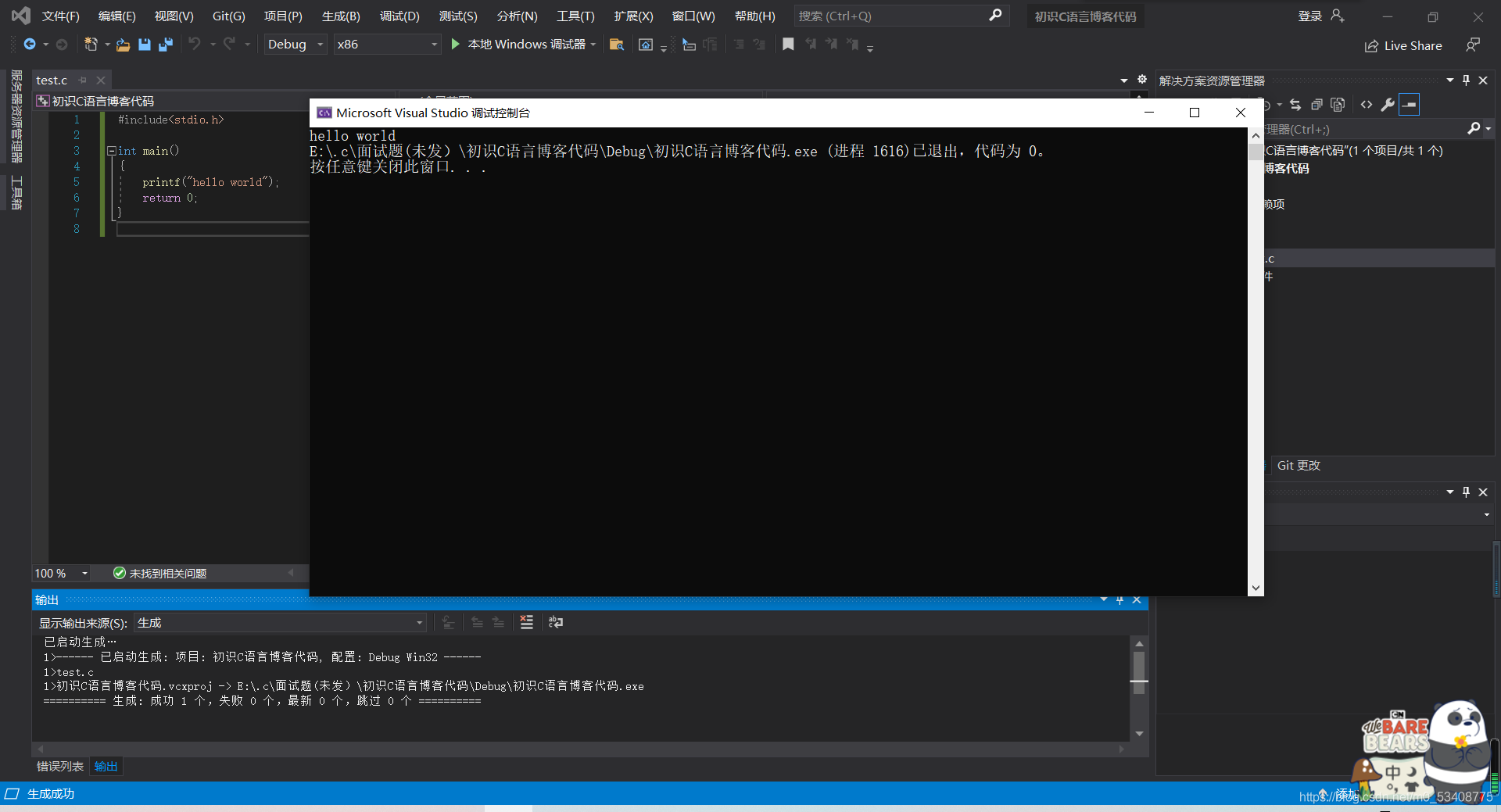Click the account sign-in person icon

1338,16
